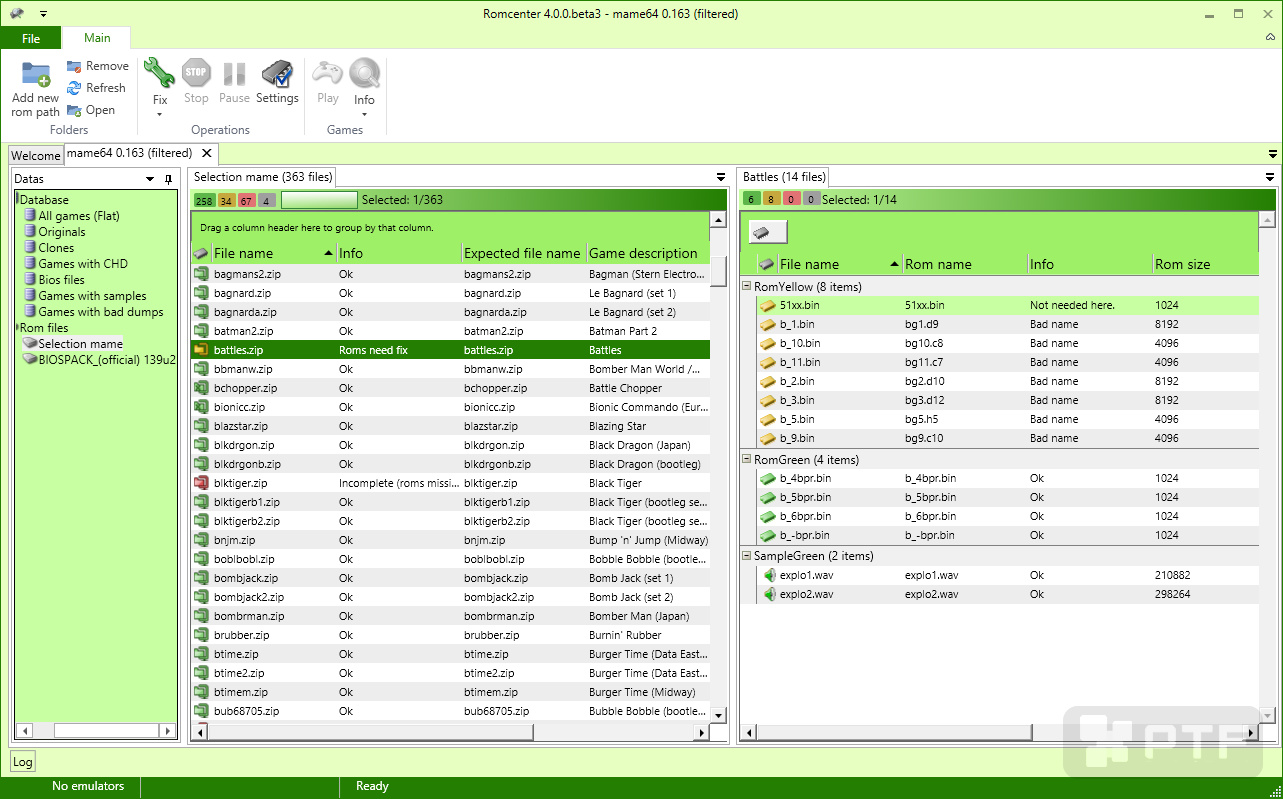Switch to the Main ribbon tab
Image resolution: width=1283 pixels, height=799 pixels.
[97, 38]
